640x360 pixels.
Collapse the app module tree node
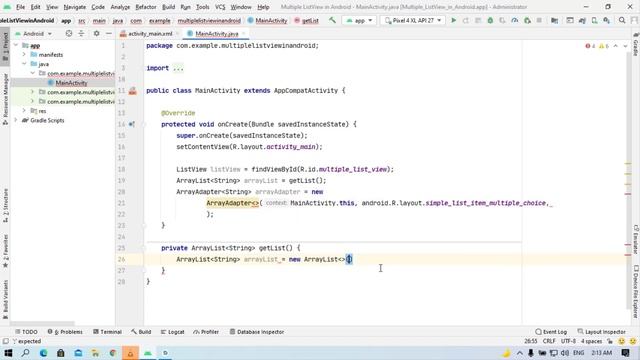pyautogui.click(x=16, y=45)
